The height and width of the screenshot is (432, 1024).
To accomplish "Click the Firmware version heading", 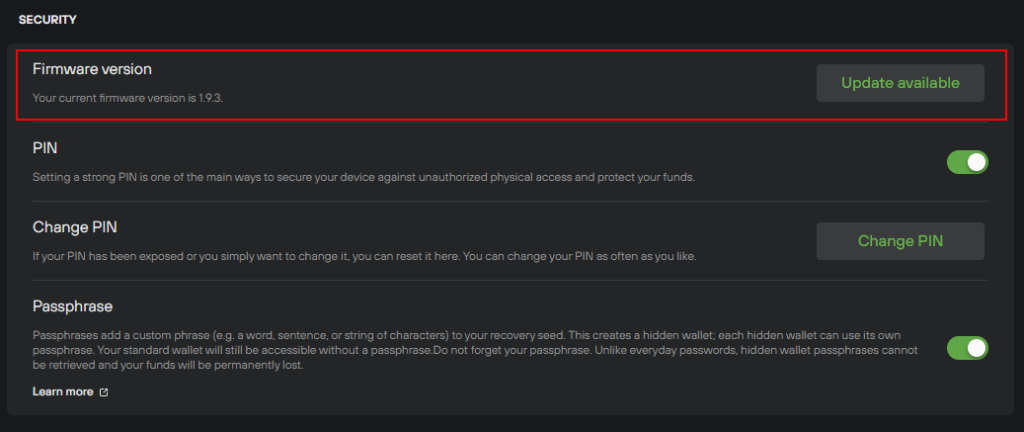I will pyautogui.click(x=92, y=69).
